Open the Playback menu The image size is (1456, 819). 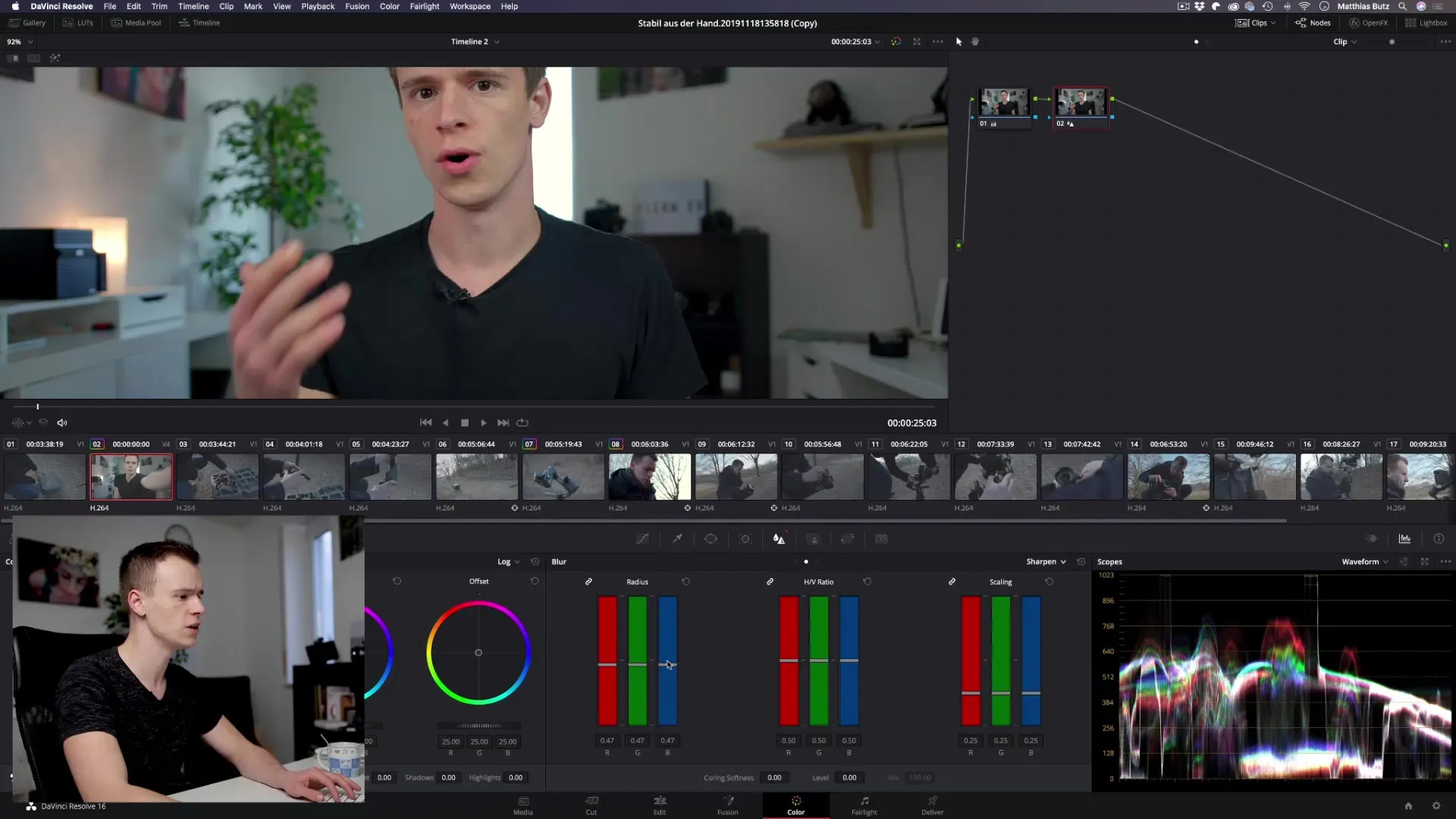pyautogui.click(x=318, y=6)
